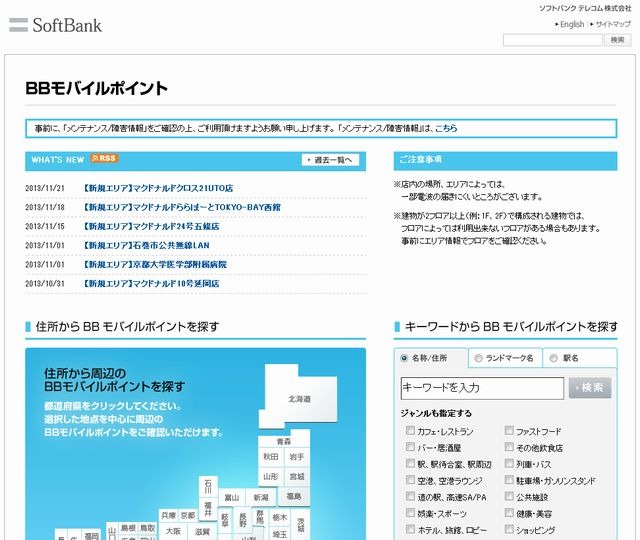Open news 石巻市公共無線LAN
The width and height of the screenshot is (640, 540).
[145, 245]
